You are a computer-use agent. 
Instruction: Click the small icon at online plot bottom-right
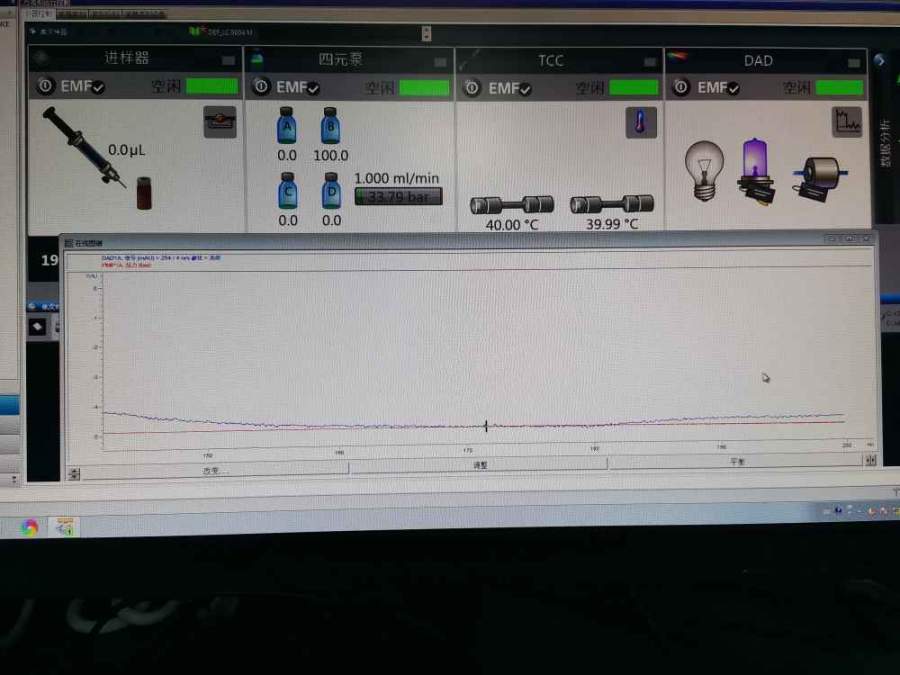(871, 460)
